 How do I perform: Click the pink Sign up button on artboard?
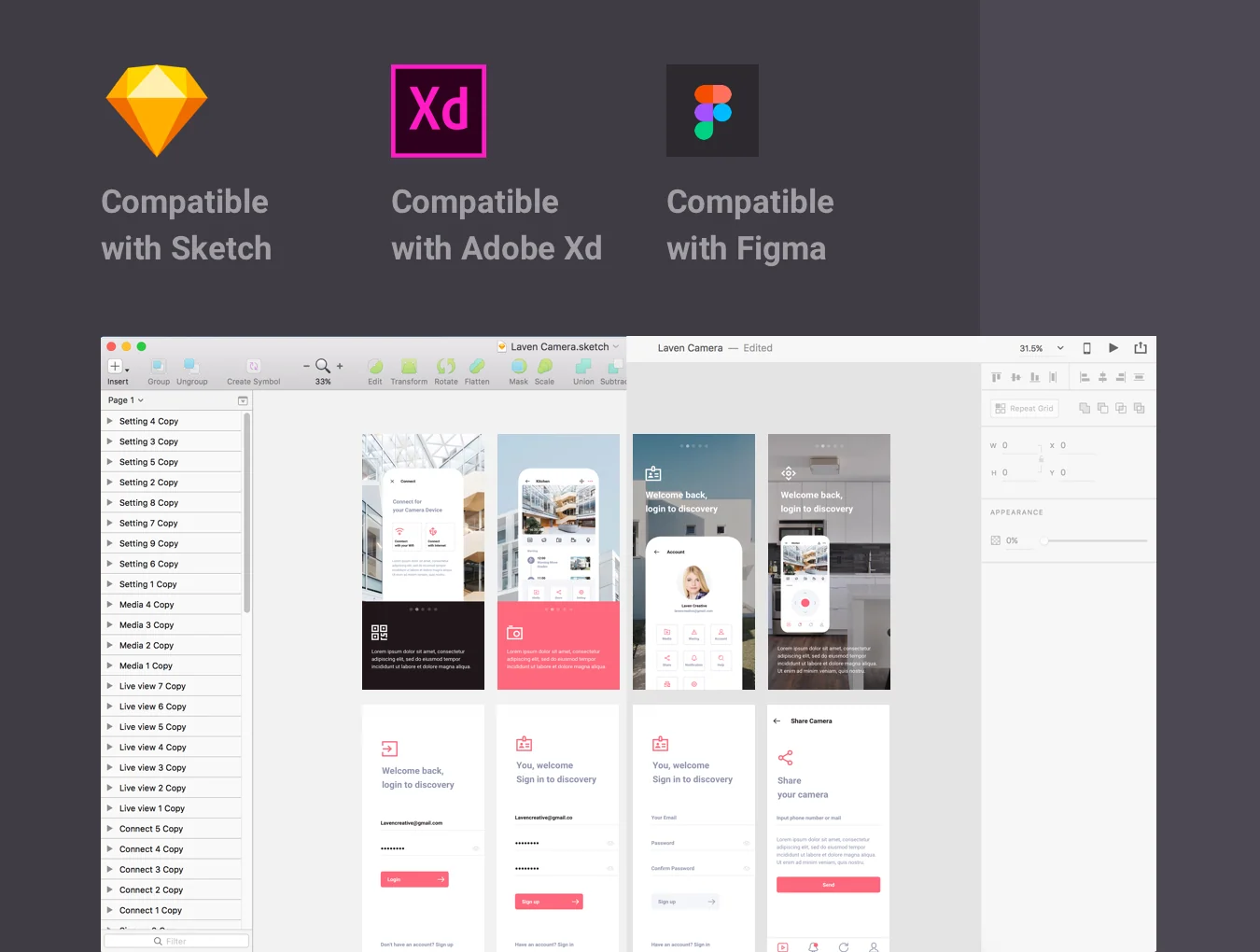point(549,902)
